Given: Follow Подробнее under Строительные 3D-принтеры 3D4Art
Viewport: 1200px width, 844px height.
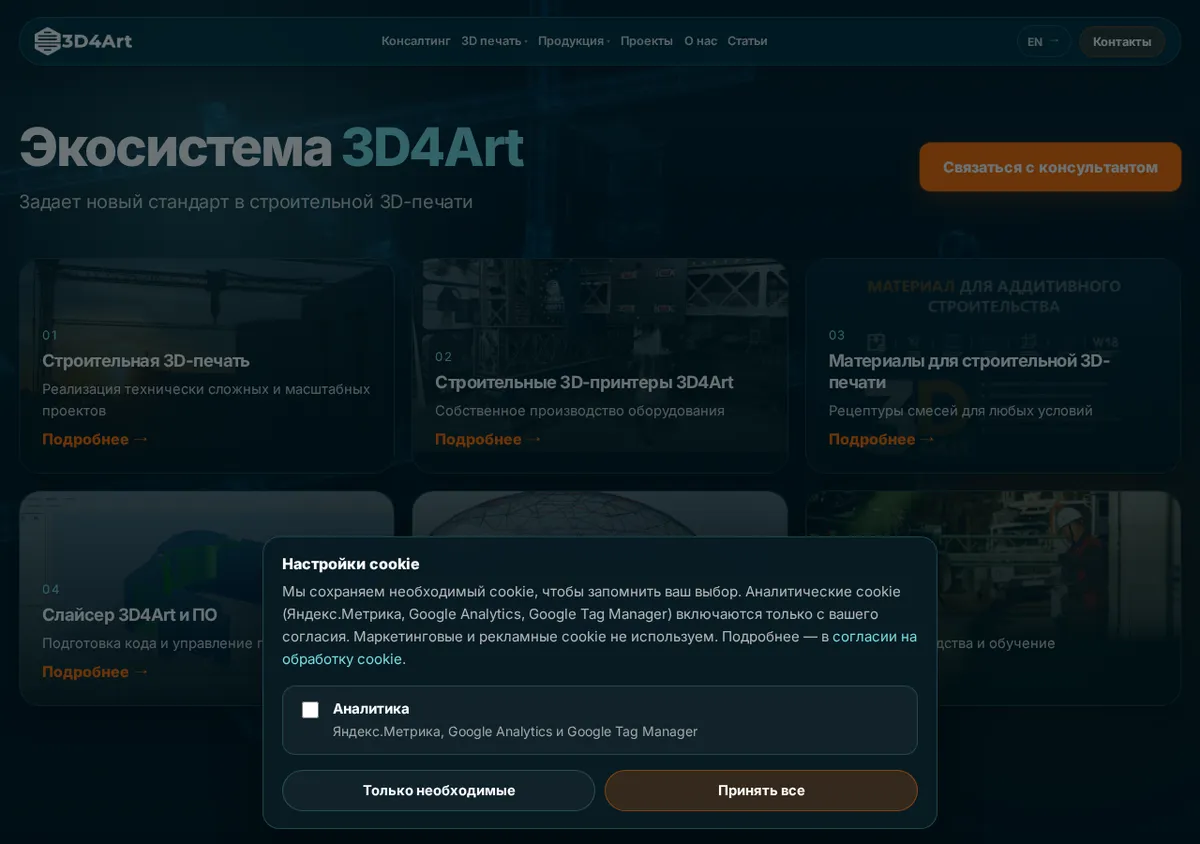Looking at the screenshot, I should click(488, 439).
